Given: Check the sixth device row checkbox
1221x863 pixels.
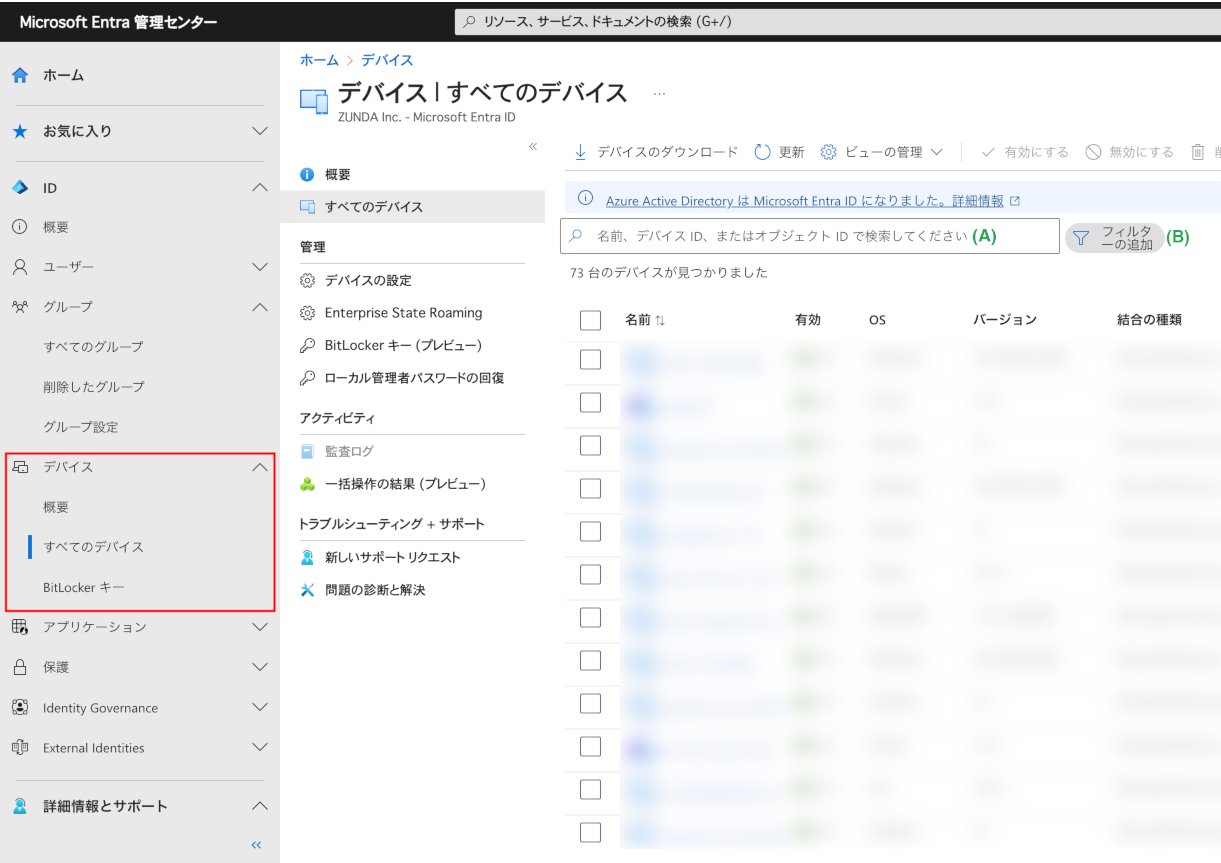Looking at the screenshot, I should click(590, 574).
